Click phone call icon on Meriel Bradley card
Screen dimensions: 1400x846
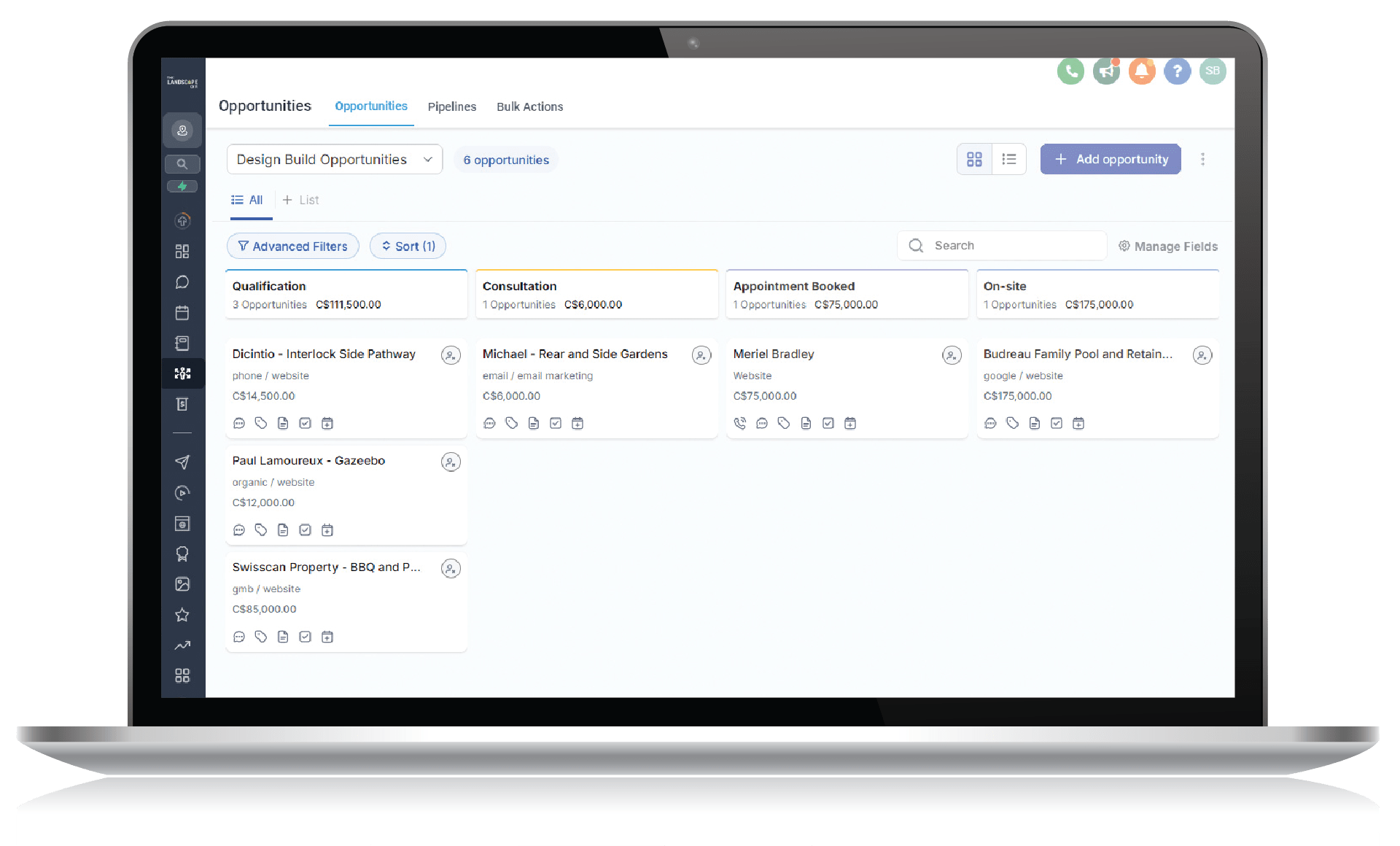tap(740, 423)
